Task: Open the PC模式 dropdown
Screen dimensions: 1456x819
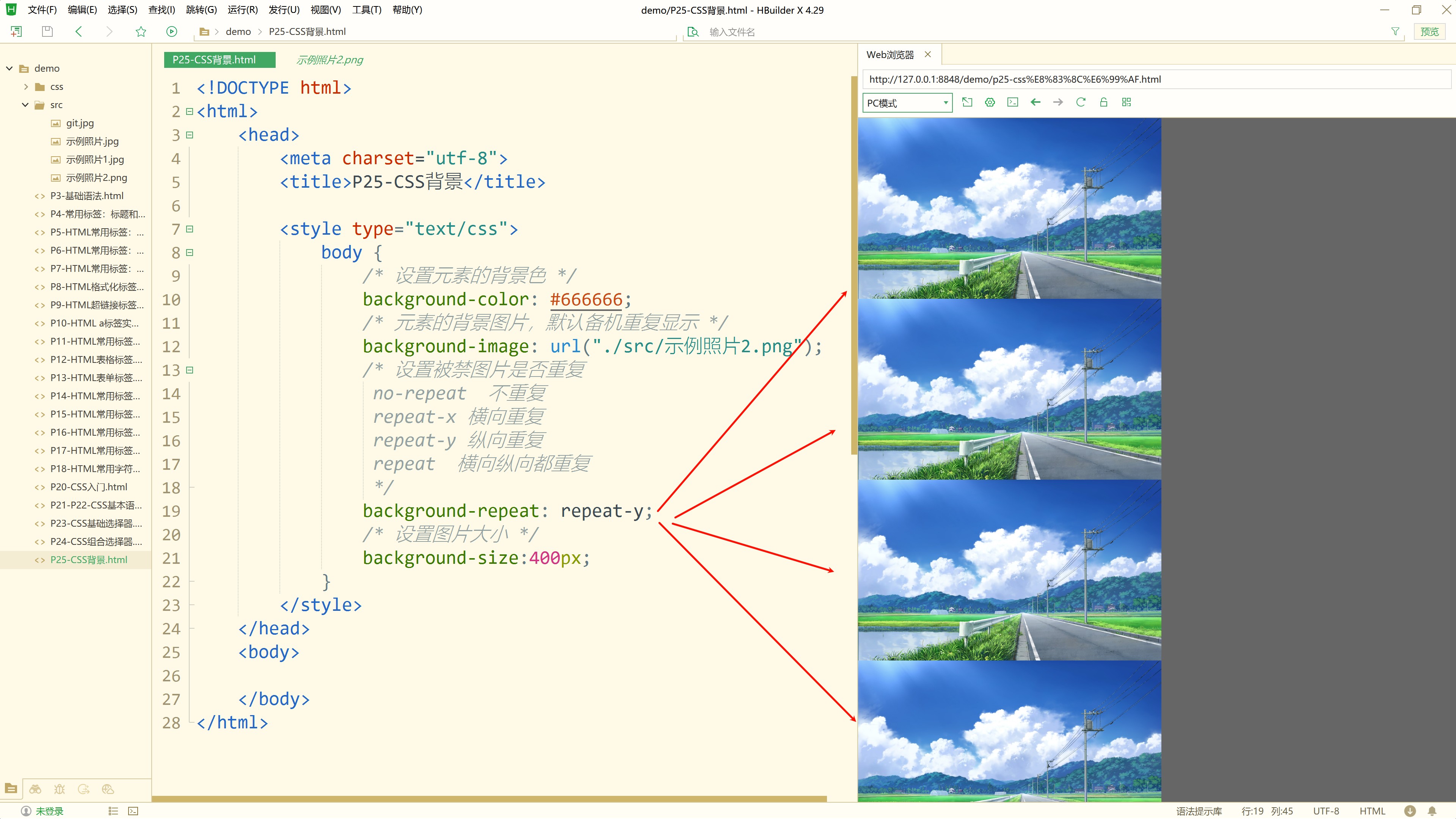Action: (x=907, y=103)
